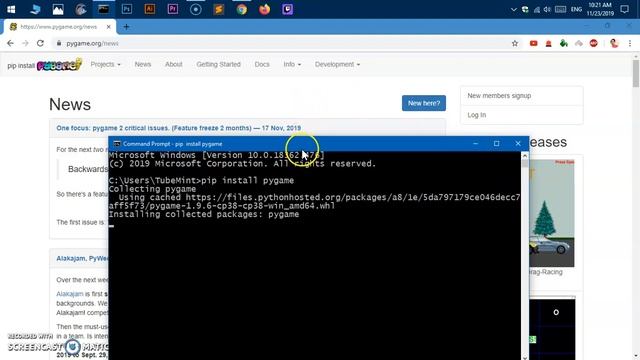The width and height of the screenshot is (640, 360).
Task: Open a new Chrome tab
Action: click(127, 27)
